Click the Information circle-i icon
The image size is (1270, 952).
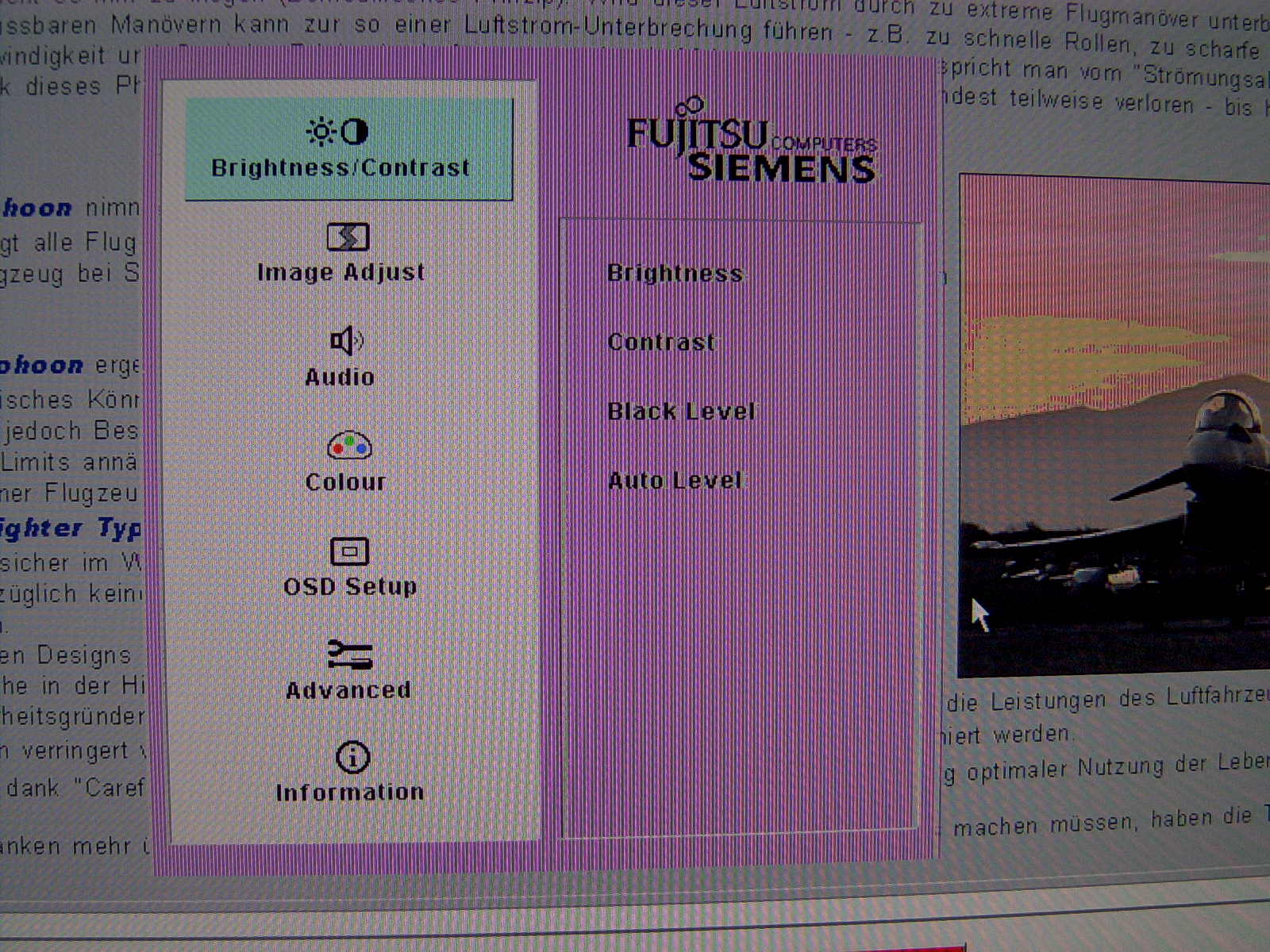pos(352,758)
